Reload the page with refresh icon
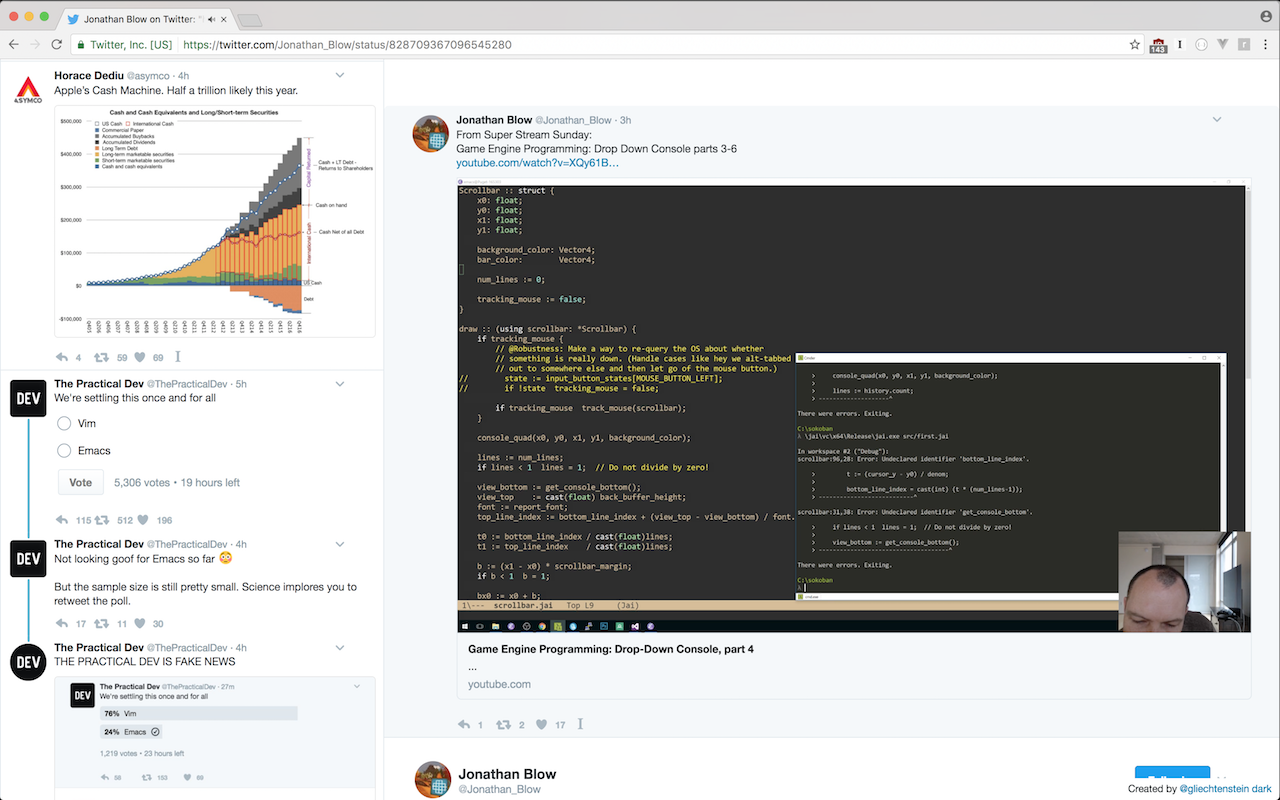The width and height of the screenshot is (1280, 800). point(57,45)
